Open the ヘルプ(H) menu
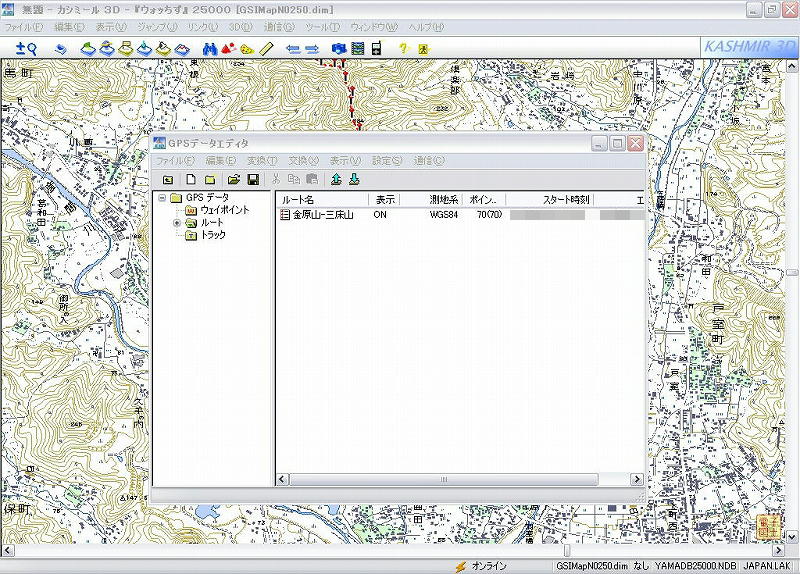The image size is (800, 574). pyautogui.click(x=426, y=27)
